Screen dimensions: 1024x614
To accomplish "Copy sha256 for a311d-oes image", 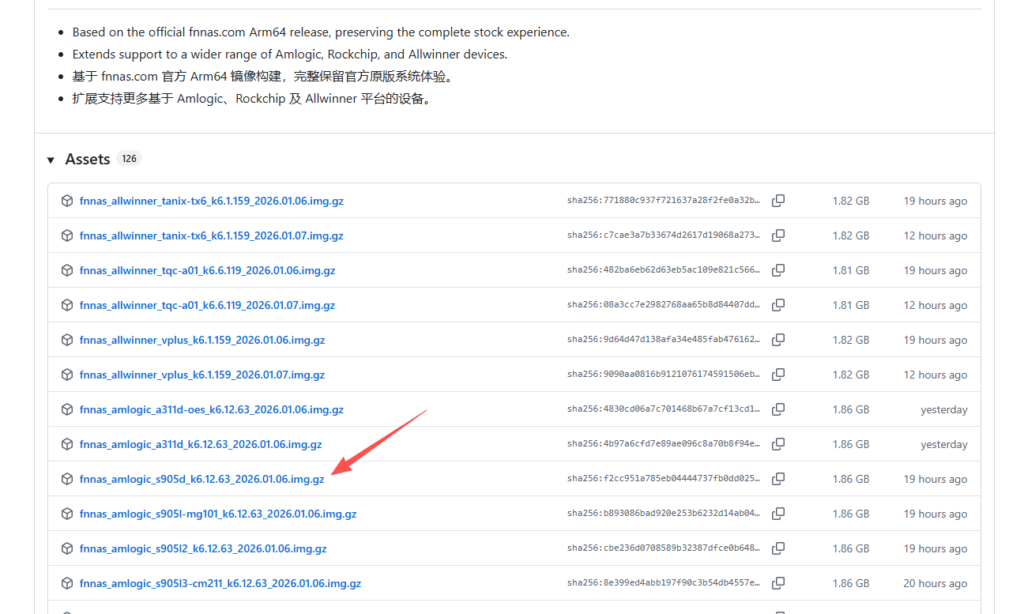I will 778,410.
